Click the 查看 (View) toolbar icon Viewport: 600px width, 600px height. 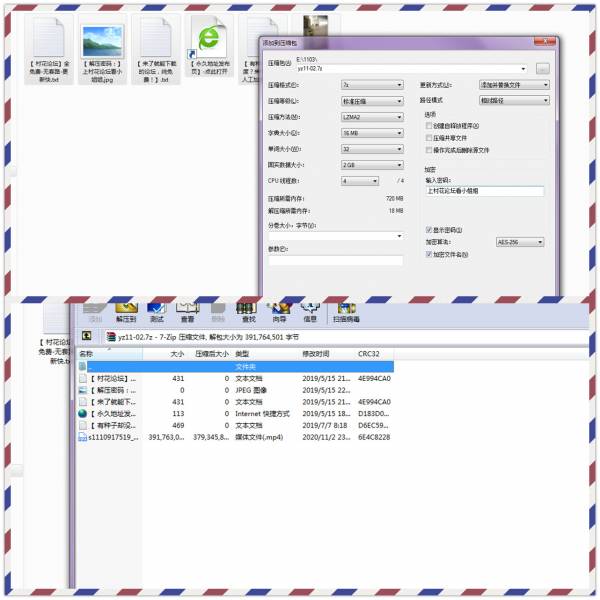(x=188, y=311)
